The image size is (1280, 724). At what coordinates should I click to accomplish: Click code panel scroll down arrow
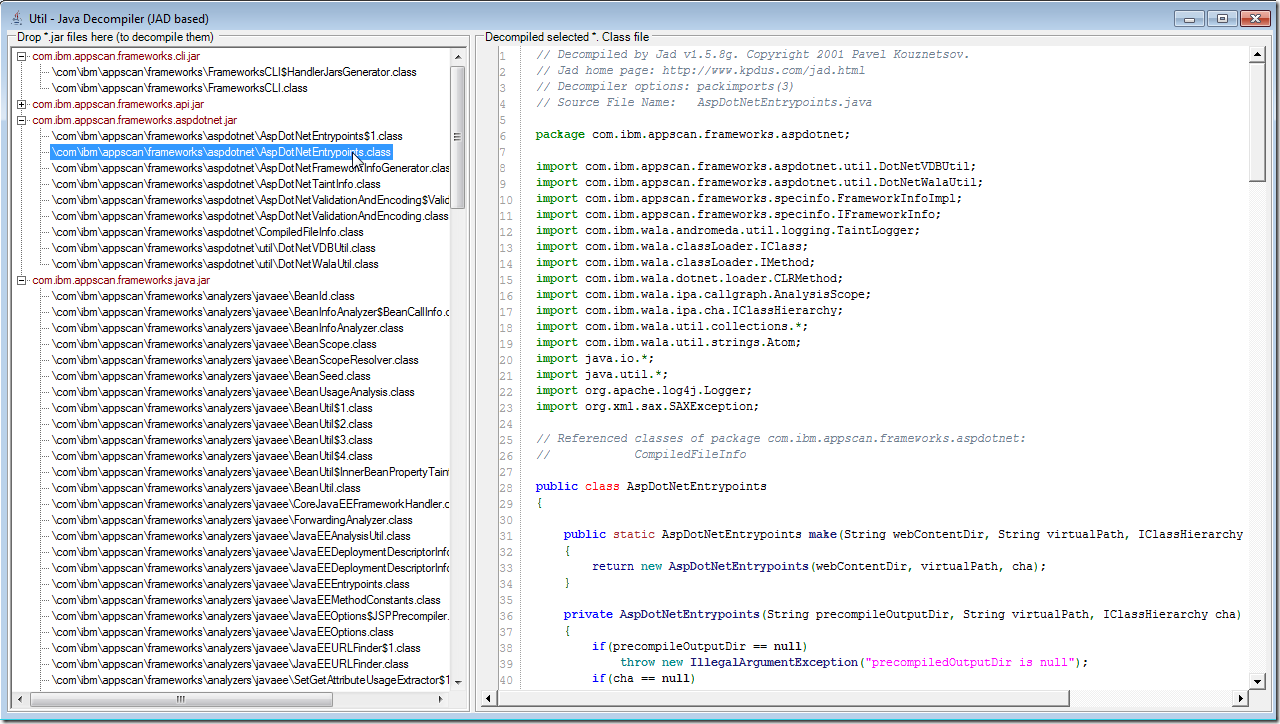coord(1258,682)
